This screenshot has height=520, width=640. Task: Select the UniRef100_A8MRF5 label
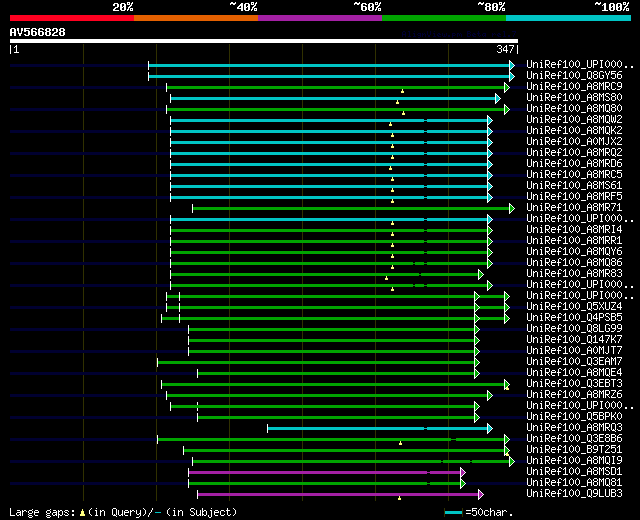574,197
